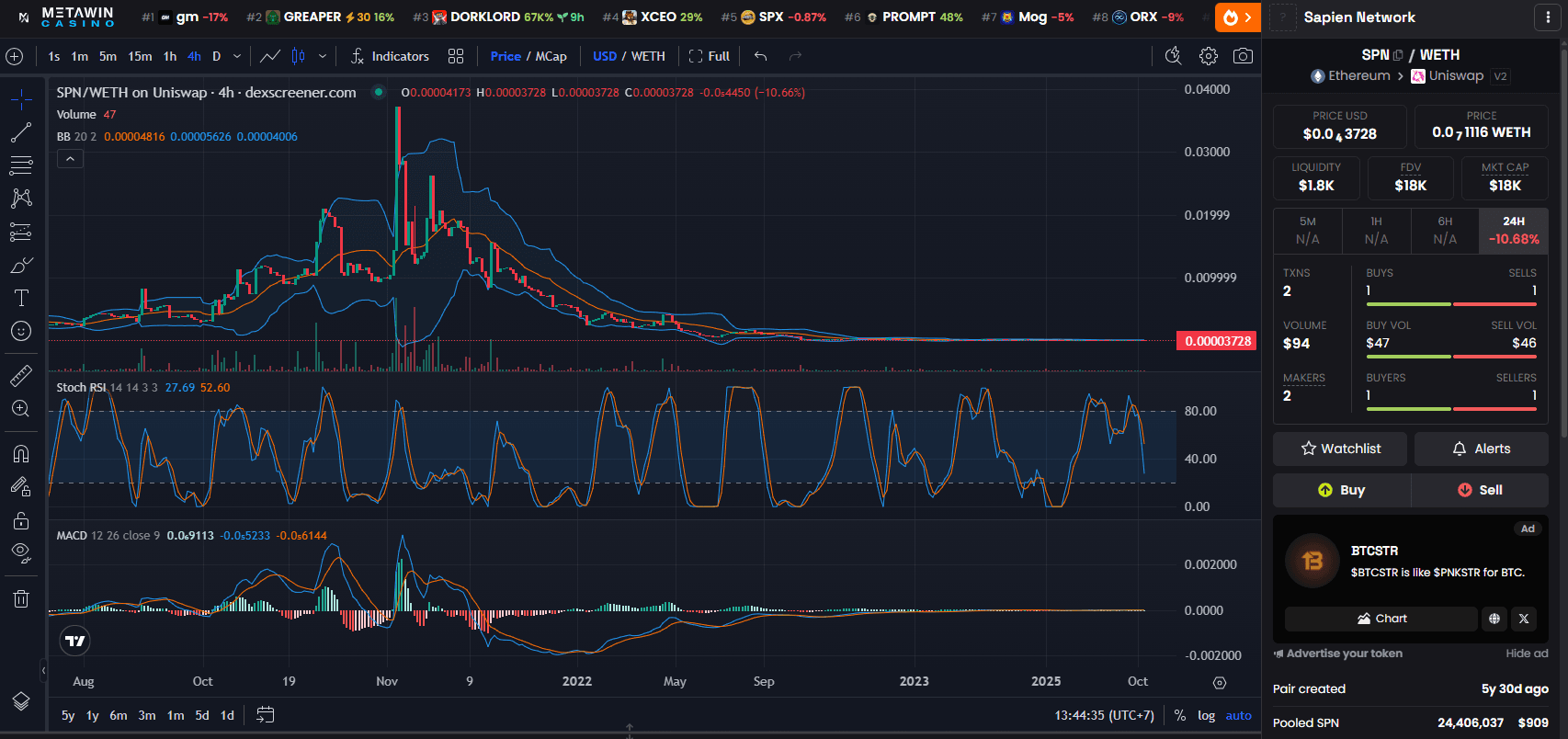Undo the last chart action
This screenshot has height=739, width=1568.
(x=760, y=56)
